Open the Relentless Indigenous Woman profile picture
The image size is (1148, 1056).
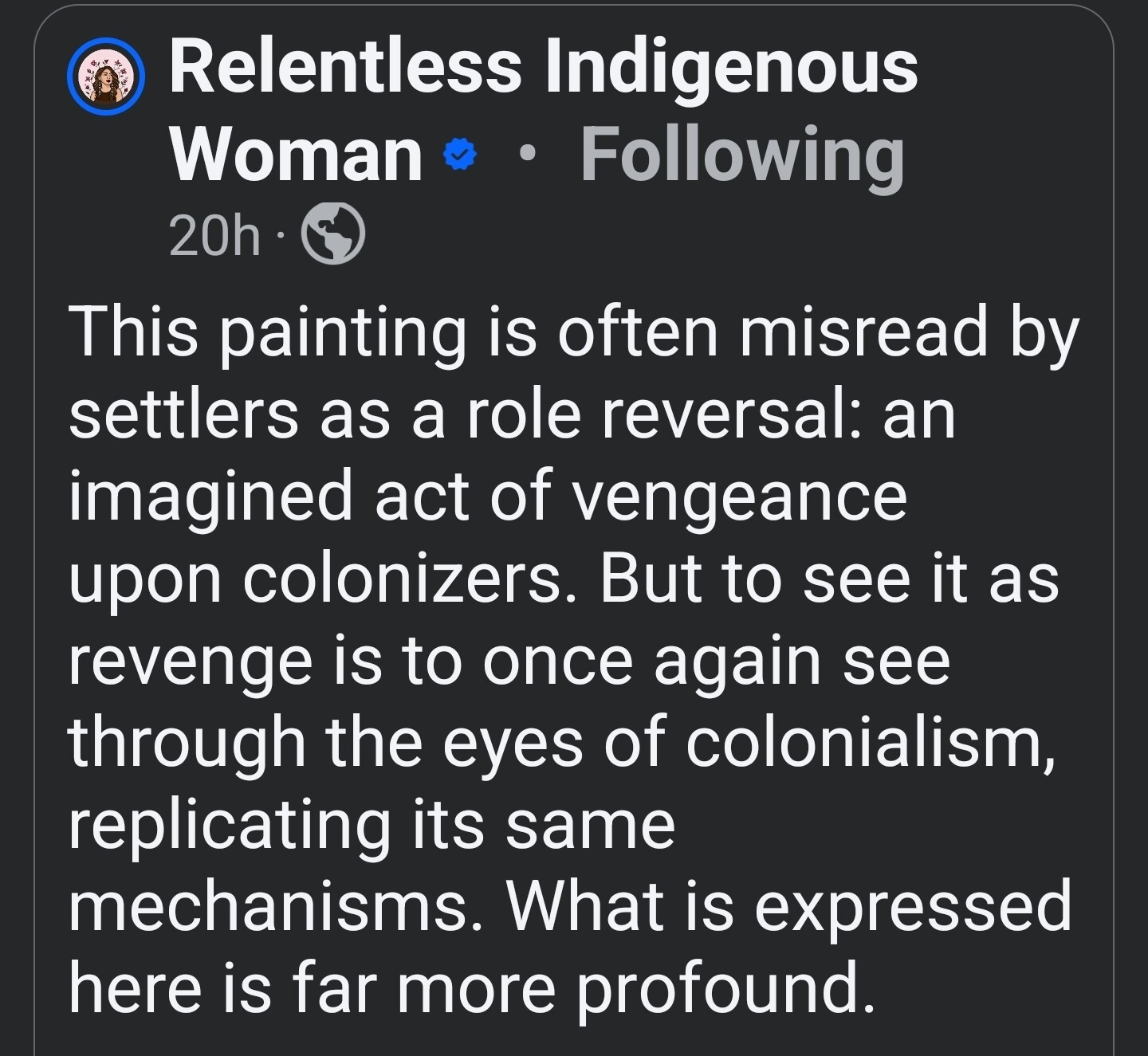[x=105, y=77]
